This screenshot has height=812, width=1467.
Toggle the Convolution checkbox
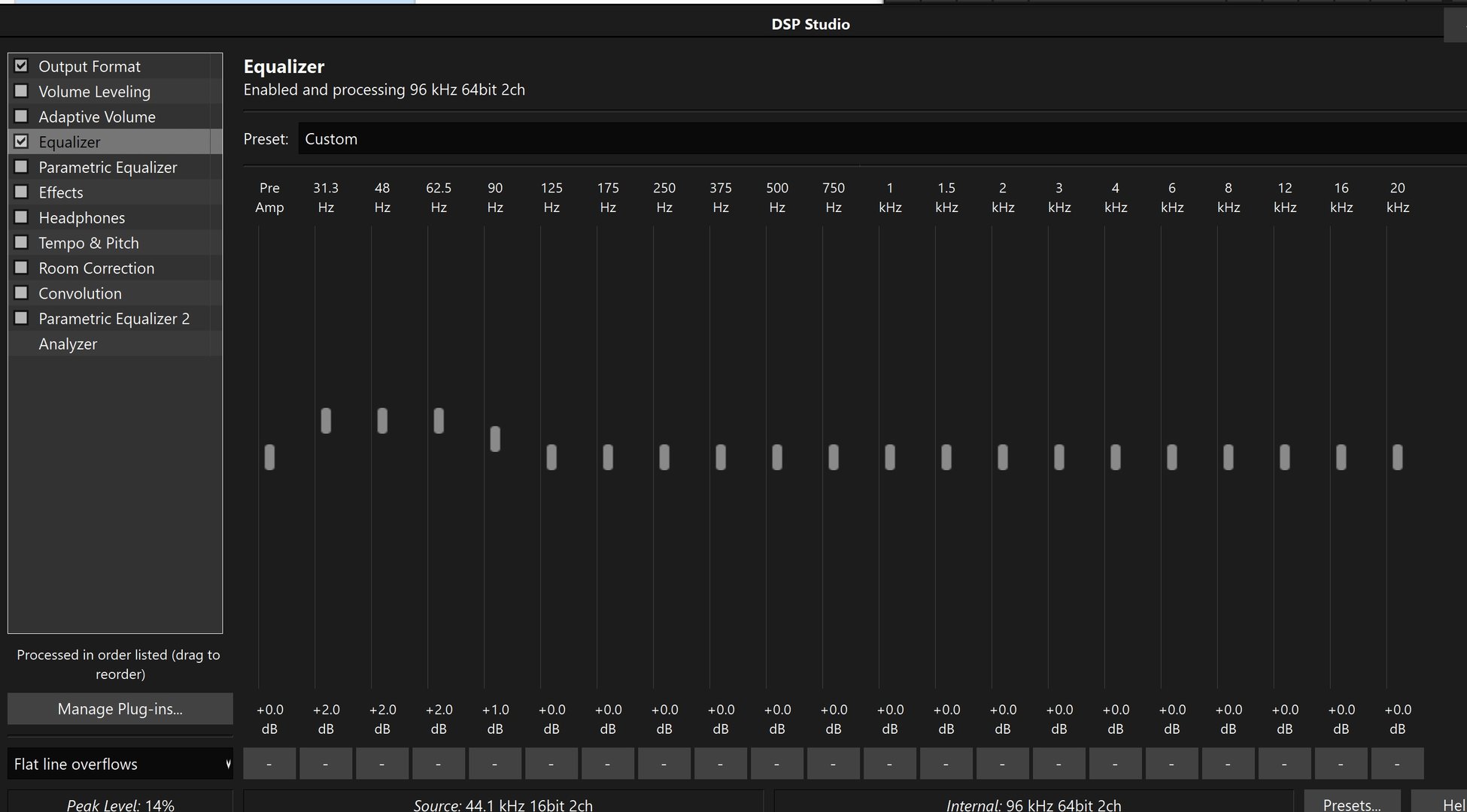click(21, 293)
